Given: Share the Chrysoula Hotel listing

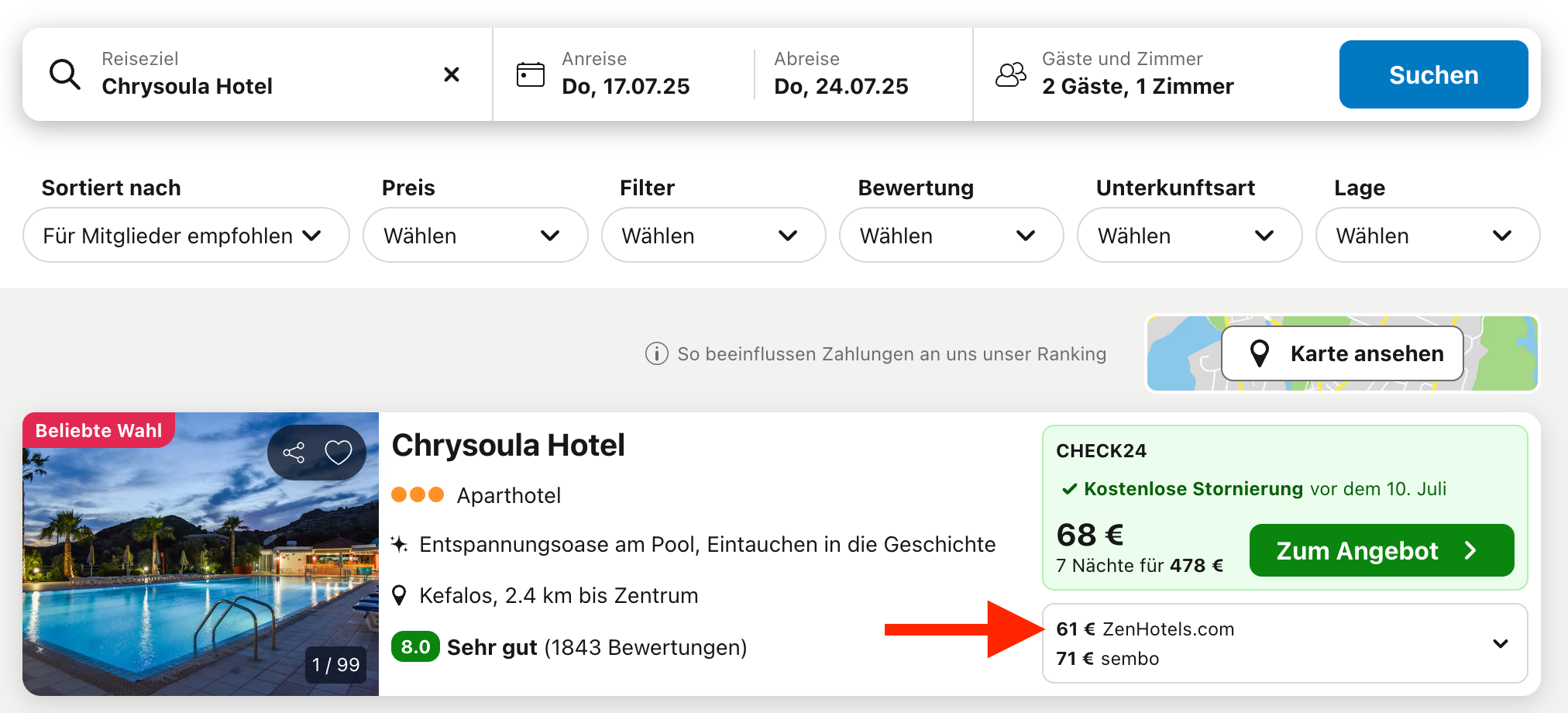Looking at the screenshot, I should click(294, 453).
